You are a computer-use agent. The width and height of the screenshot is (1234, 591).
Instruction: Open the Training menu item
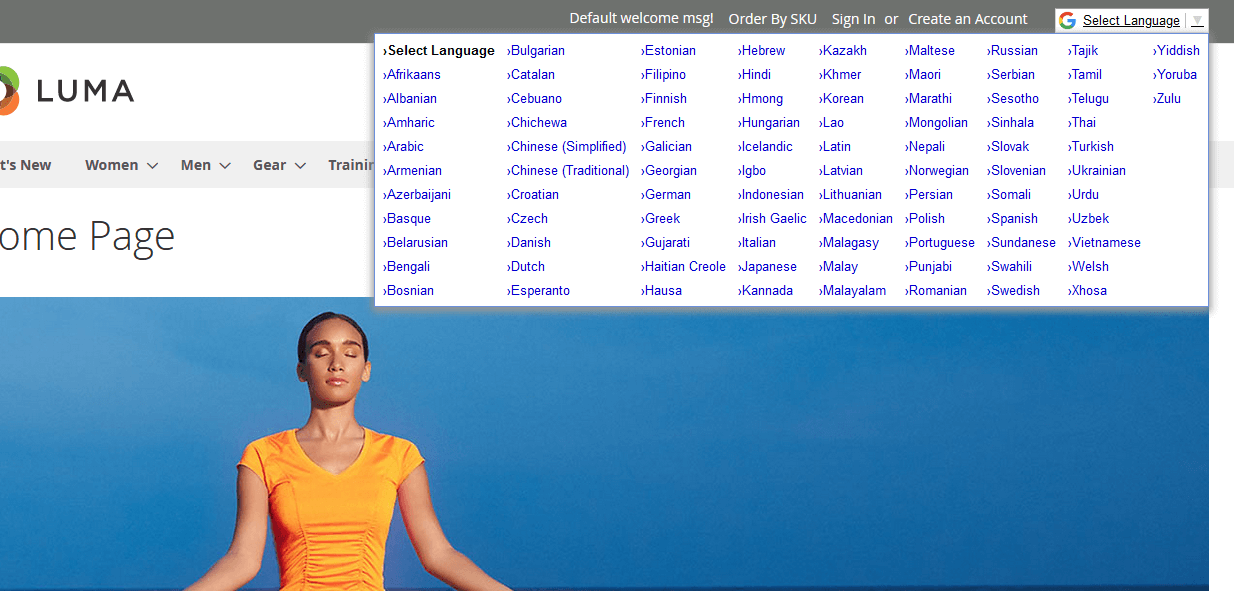pos(353,164)
